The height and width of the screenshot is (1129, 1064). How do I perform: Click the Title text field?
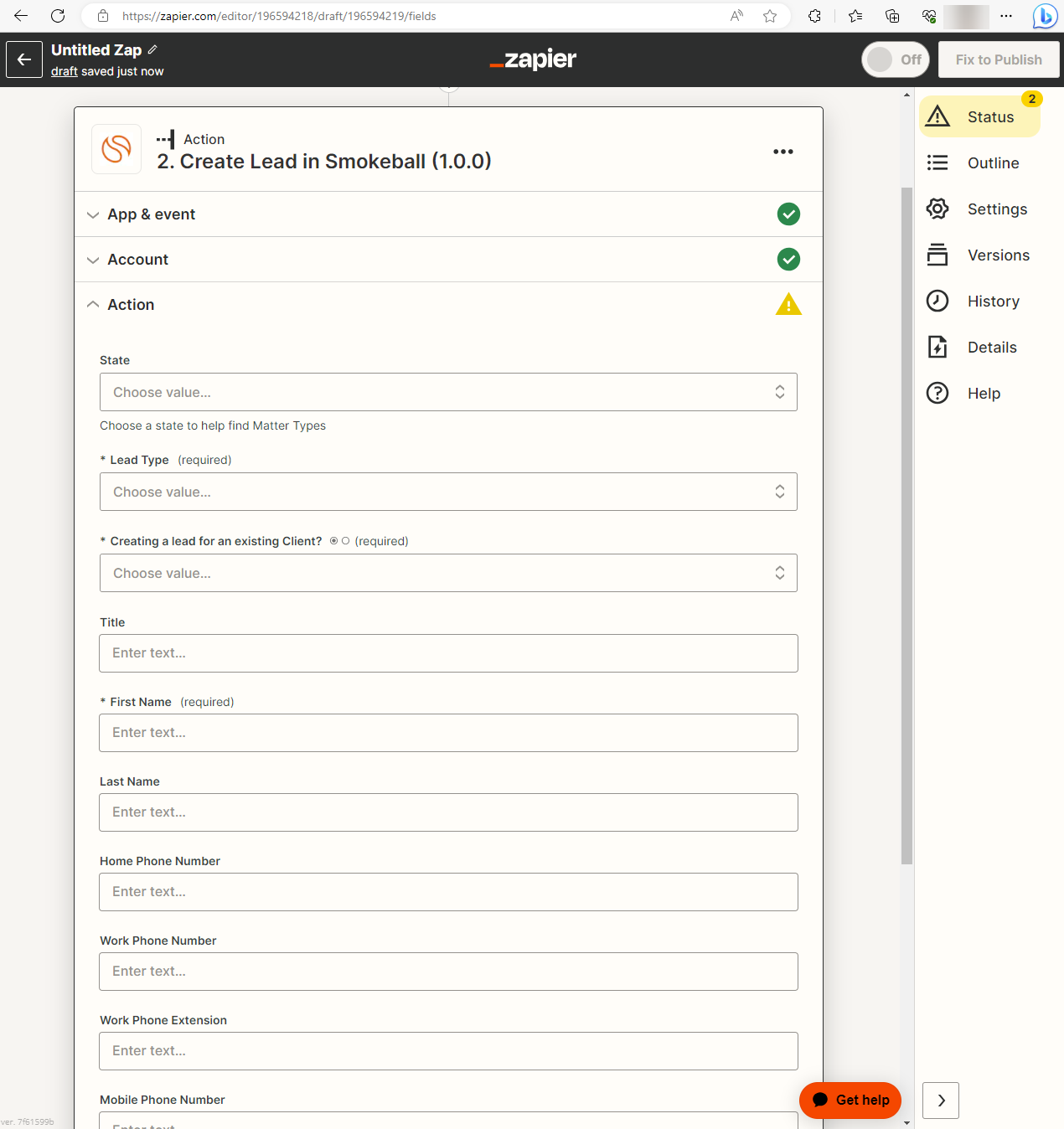click(448, 653)
